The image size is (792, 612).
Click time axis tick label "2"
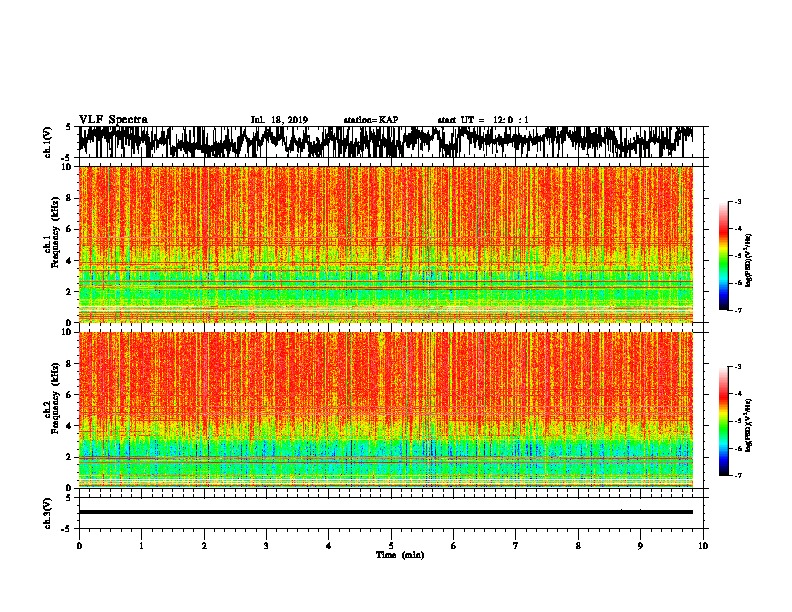coord(204,546)
